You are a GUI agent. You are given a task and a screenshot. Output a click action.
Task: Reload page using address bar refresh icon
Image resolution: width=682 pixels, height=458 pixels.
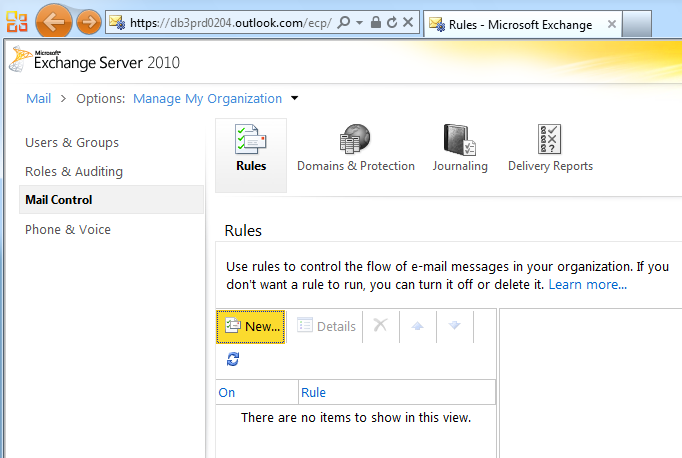391,22
